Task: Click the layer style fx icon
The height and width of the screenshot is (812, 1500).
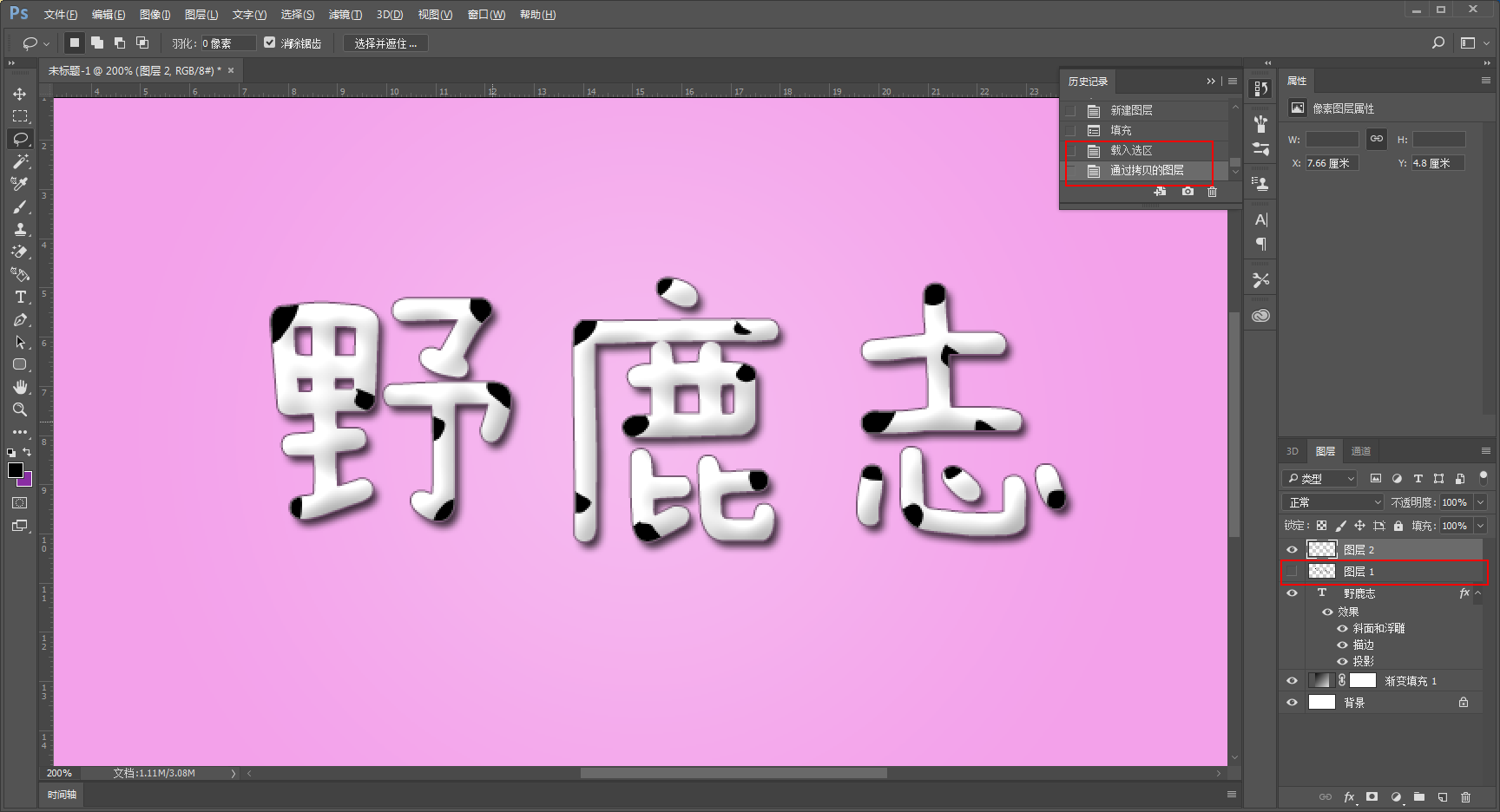Action: 1349,796
